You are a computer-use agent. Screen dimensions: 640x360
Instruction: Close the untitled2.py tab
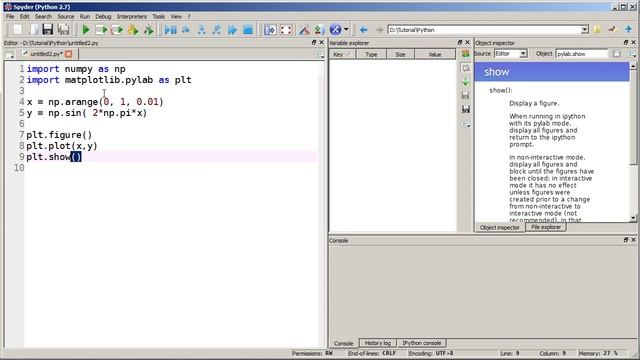69,54
